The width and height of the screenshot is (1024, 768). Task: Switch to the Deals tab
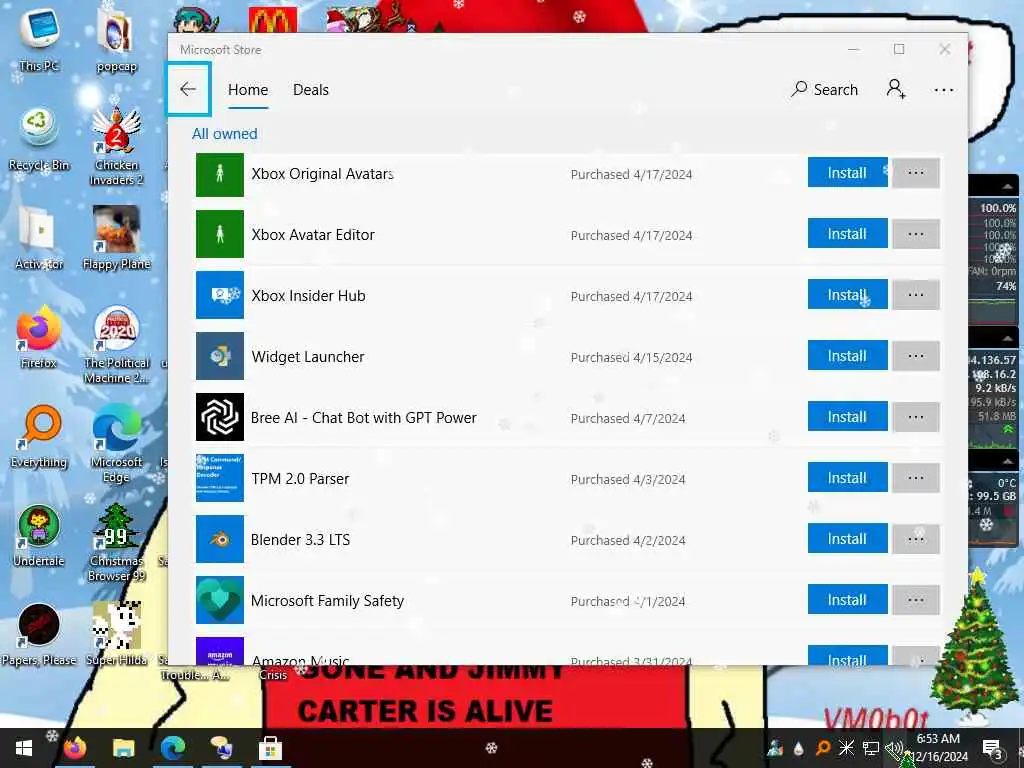[311, 89]
